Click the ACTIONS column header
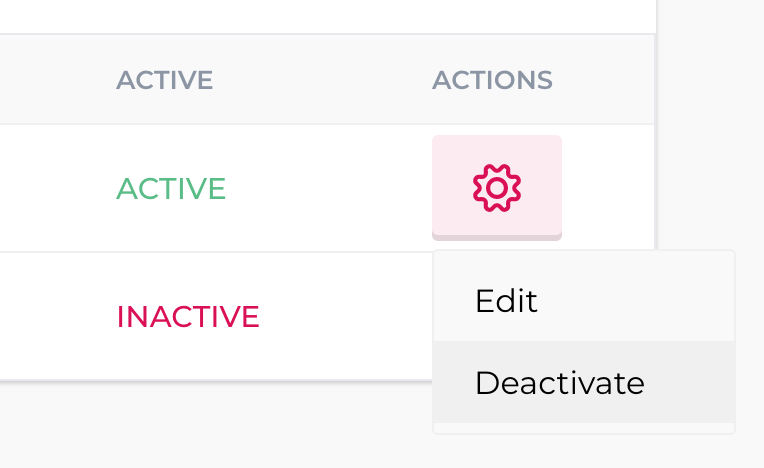The image size is (764, 468). click(x=492, y=80)
